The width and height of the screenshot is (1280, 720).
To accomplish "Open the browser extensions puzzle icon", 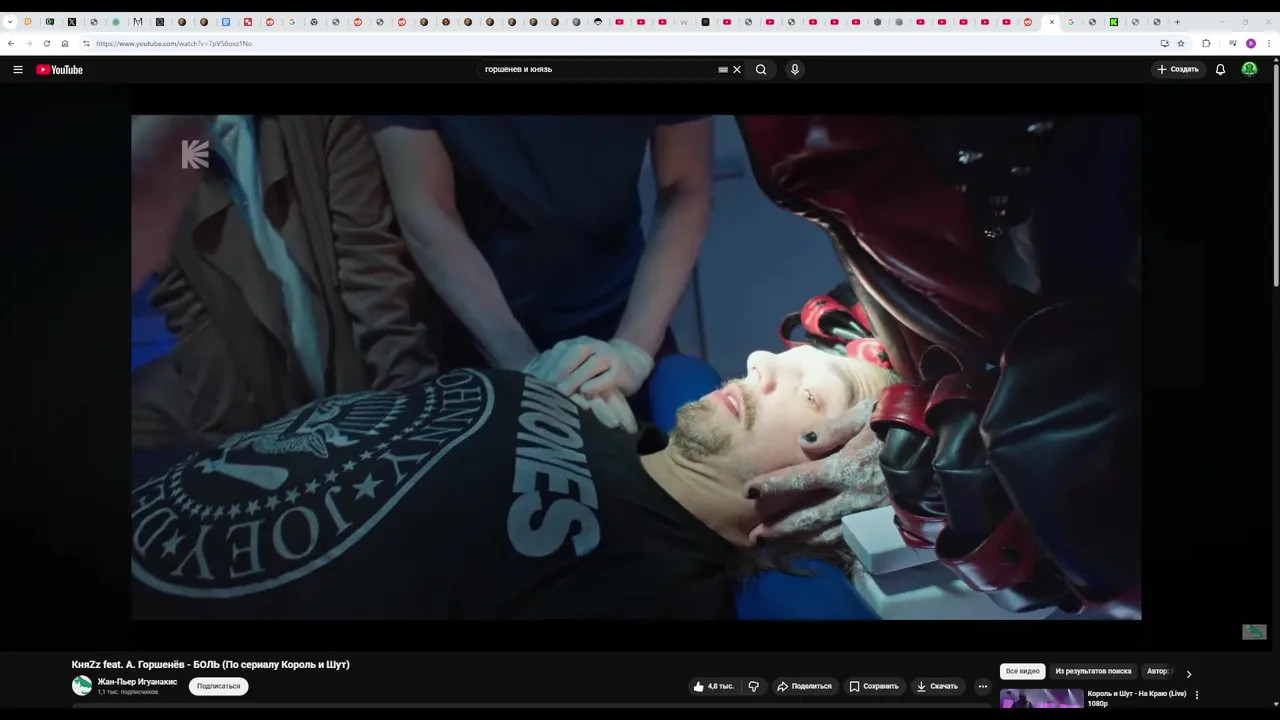I will 1206,43.
